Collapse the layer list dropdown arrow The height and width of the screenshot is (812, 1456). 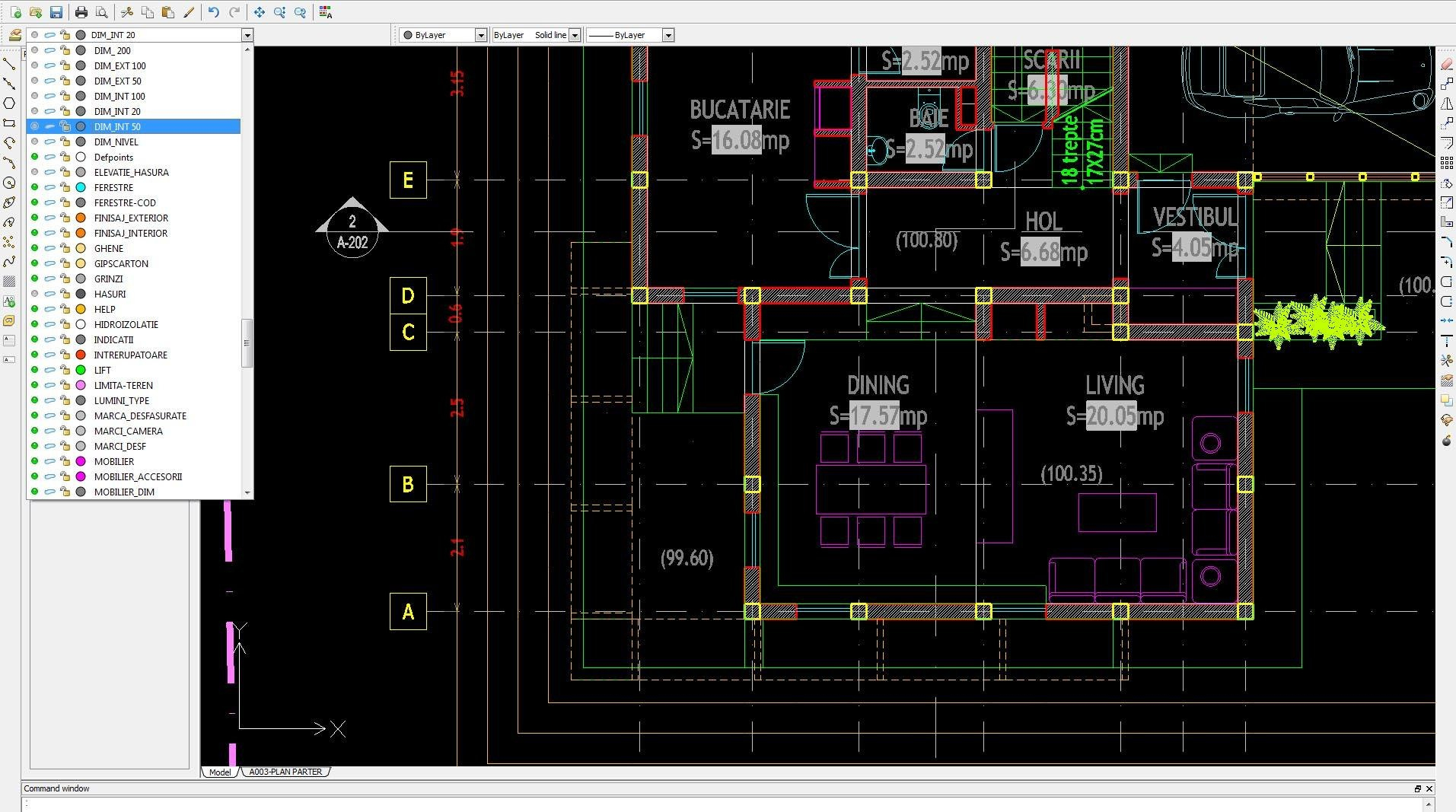[247, 35]
